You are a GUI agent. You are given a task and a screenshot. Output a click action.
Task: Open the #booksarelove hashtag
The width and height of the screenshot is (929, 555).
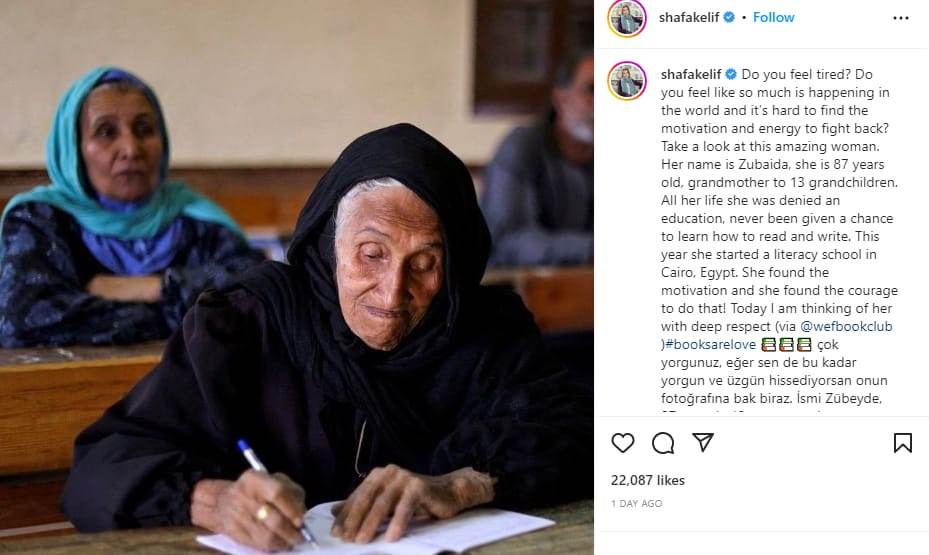[x=710, y=344]
